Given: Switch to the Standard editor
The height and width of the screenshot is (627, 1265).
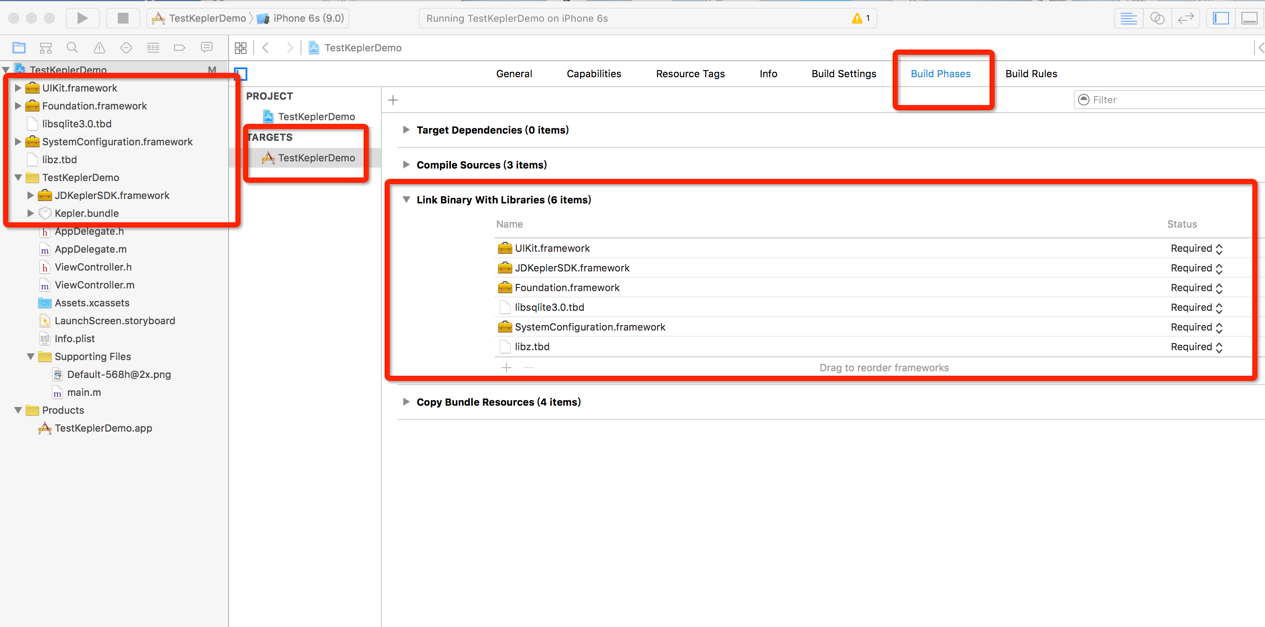Looking at the screenshot, I should (x=1128, y=18).
